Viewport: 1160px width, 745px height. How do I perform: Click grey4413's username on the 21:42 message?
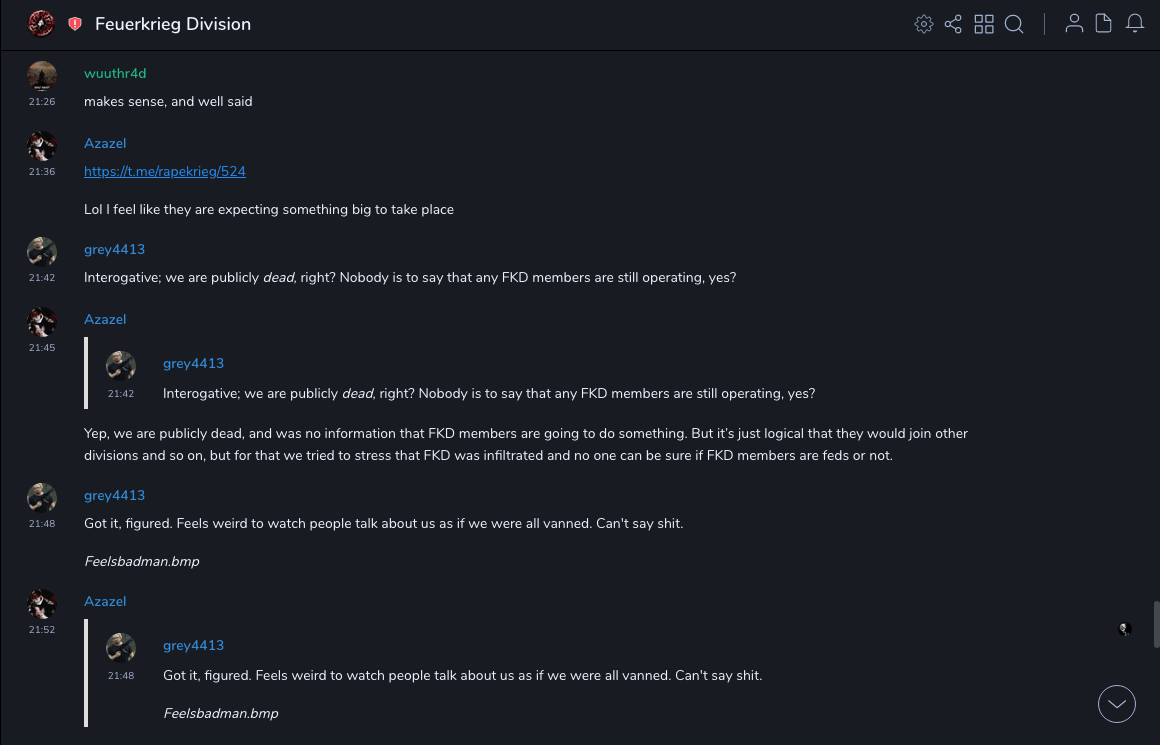[114, 249]
